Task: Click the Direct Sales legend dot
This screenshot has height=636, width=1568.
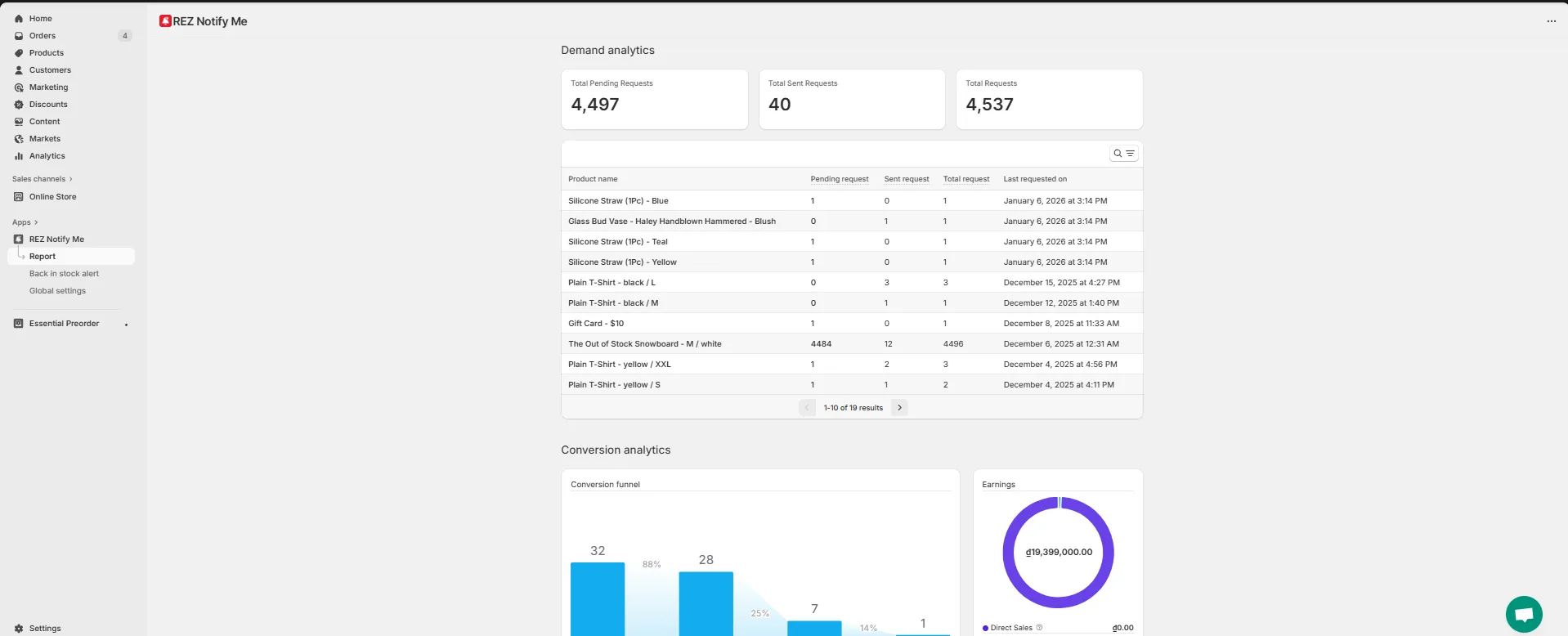Action: pyautogui.click(x=985, y=628)
